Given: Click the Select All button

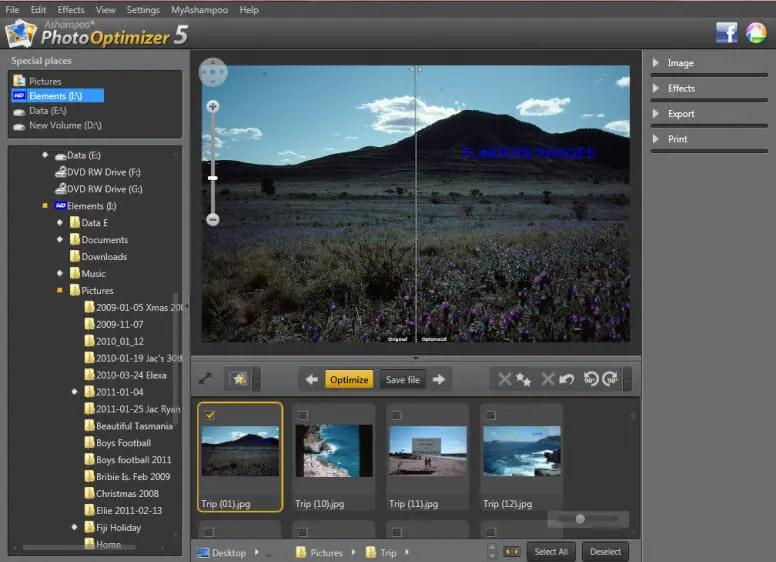Looking at the screenshot, I should (x=551, y=552).
